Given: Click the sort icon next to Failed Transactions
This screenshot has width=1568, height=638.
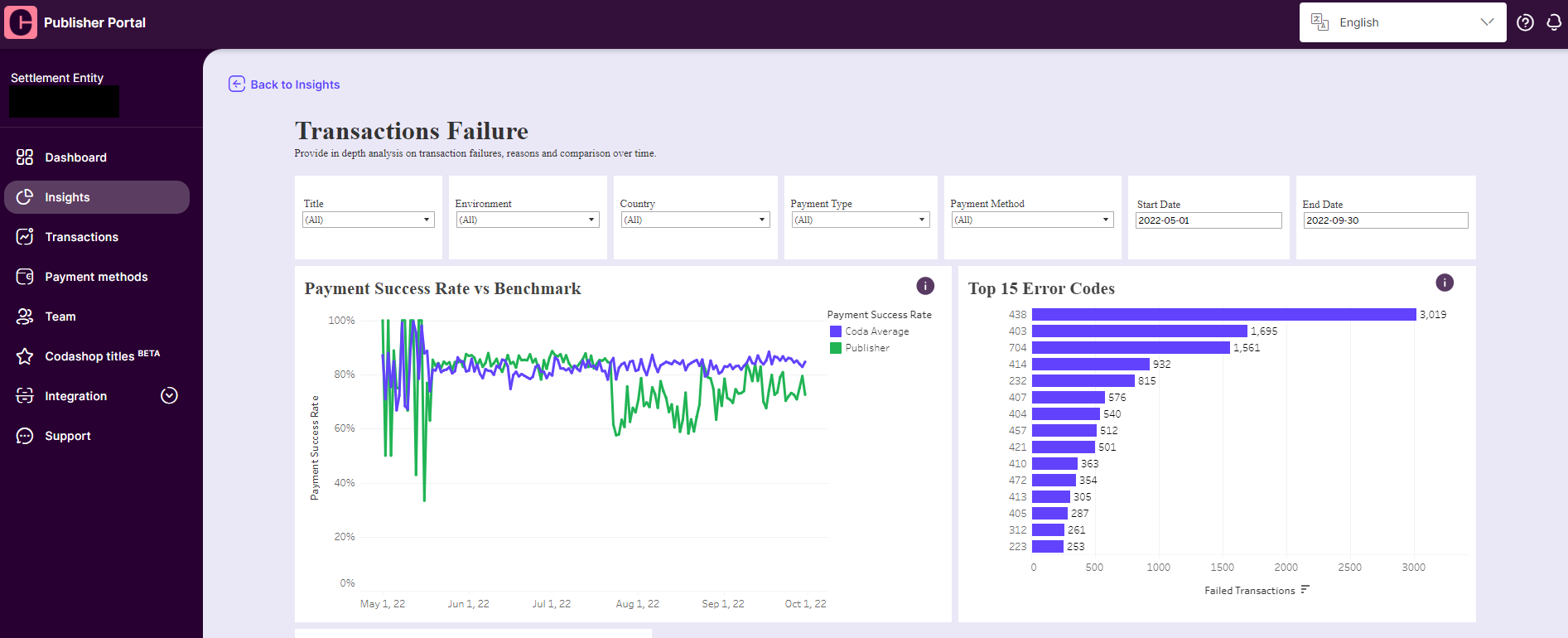Looking at the screenshot, I should point(1305,590).
